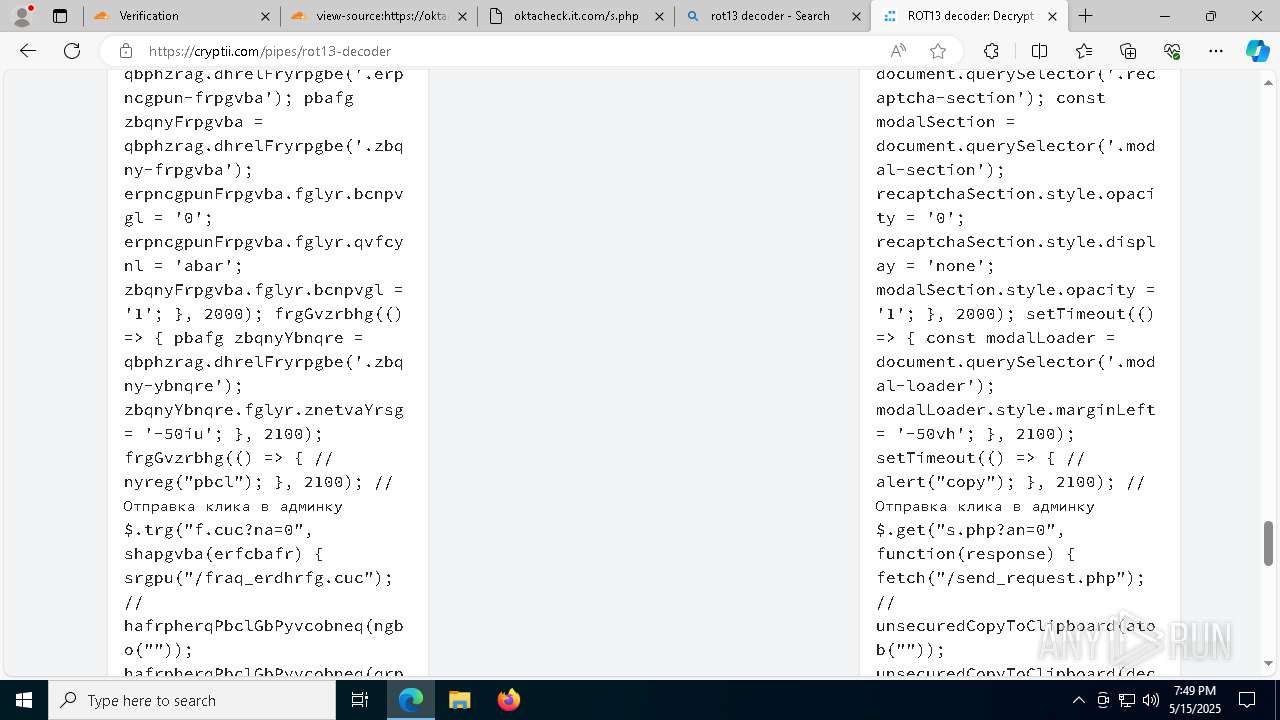Show hidden system tray icons
1280x720 pixels.
(1078, 700)
